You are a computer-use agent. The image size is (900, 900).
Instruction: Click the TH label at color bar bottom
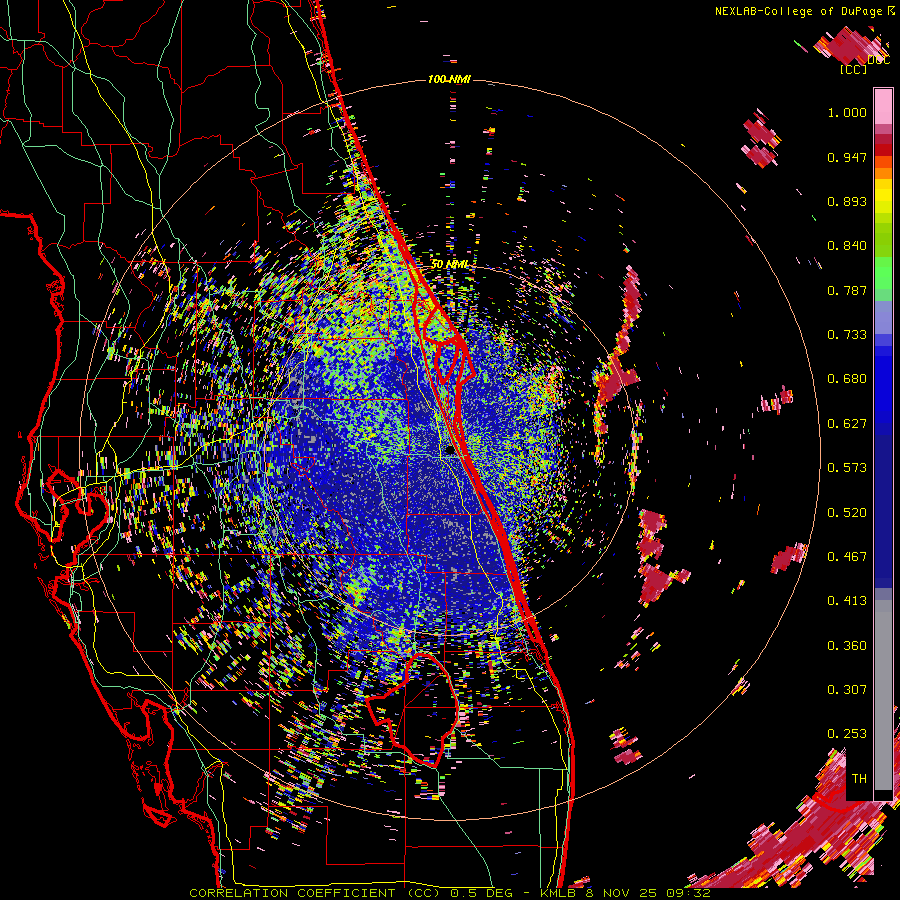tap(859, 779)
